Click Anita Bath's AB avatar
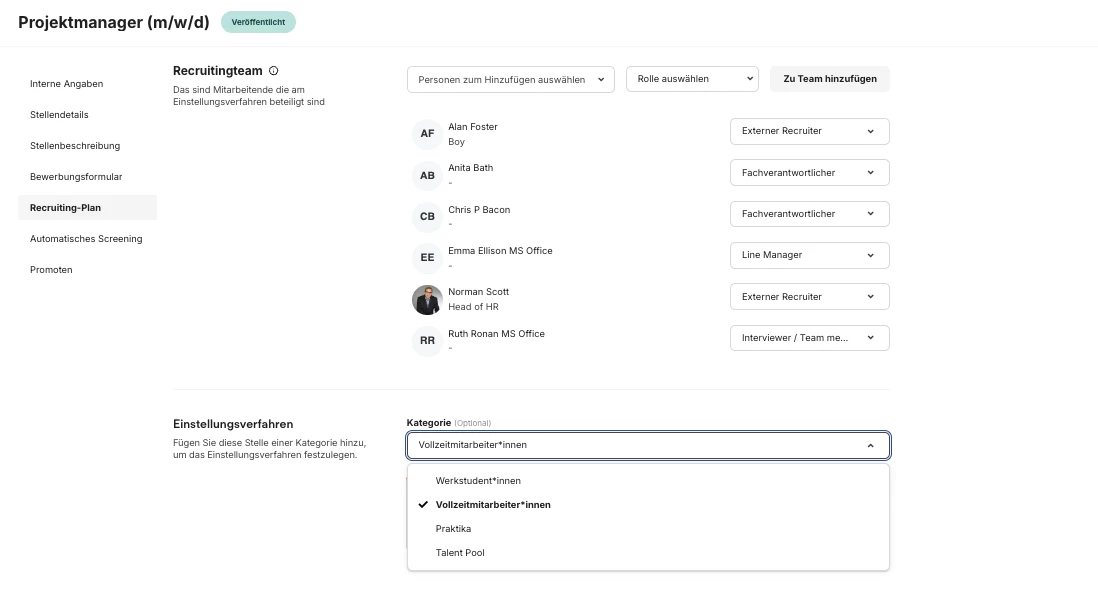Viewport: 1098px width, 606px height. click(x=427, y=175)
